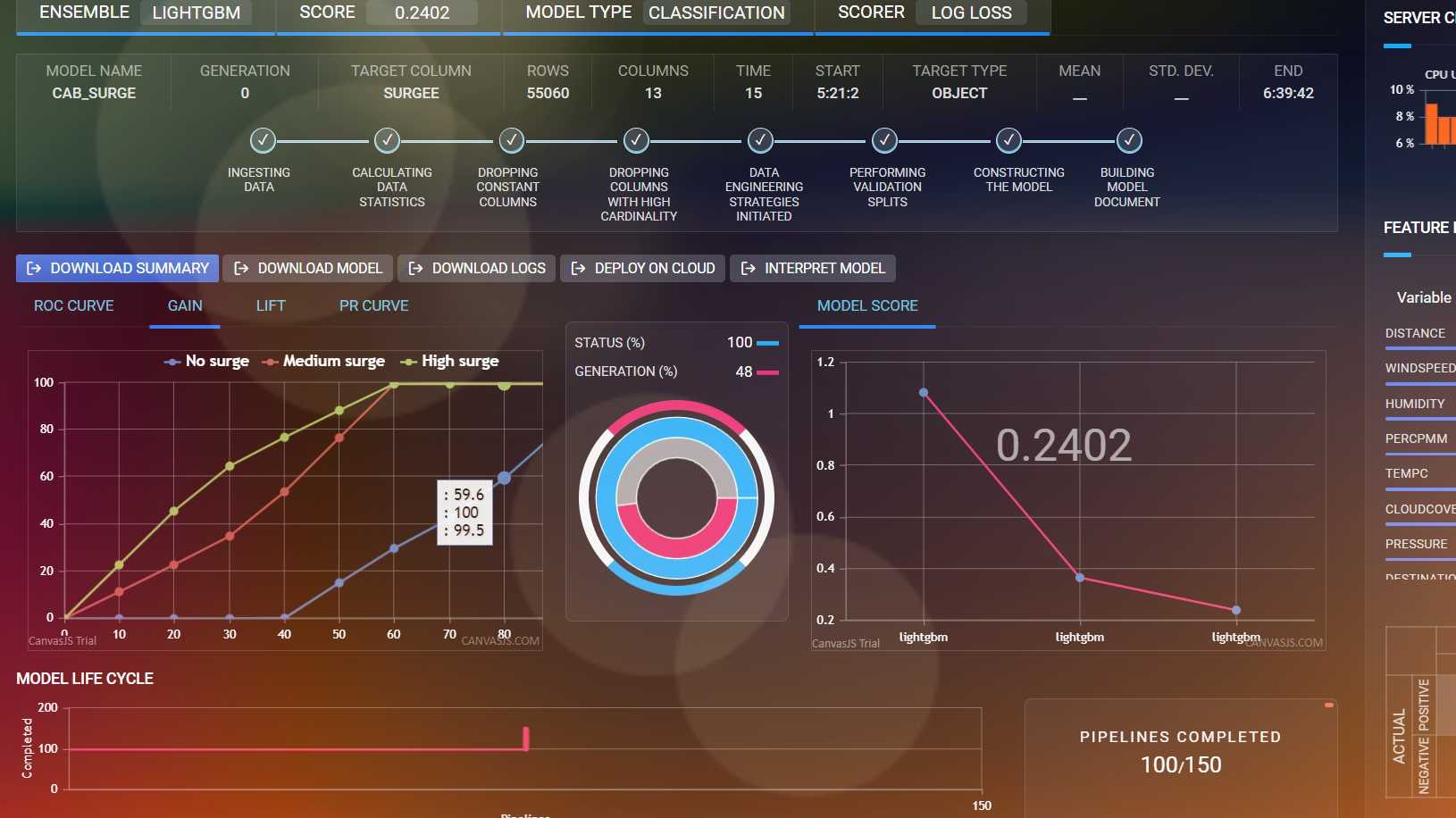Click the Data Engineering Strategies checkmark icon
Image resolution: width=1456 pixels, height=818 pixels.
pyautogui.click(x=760, y=140)
